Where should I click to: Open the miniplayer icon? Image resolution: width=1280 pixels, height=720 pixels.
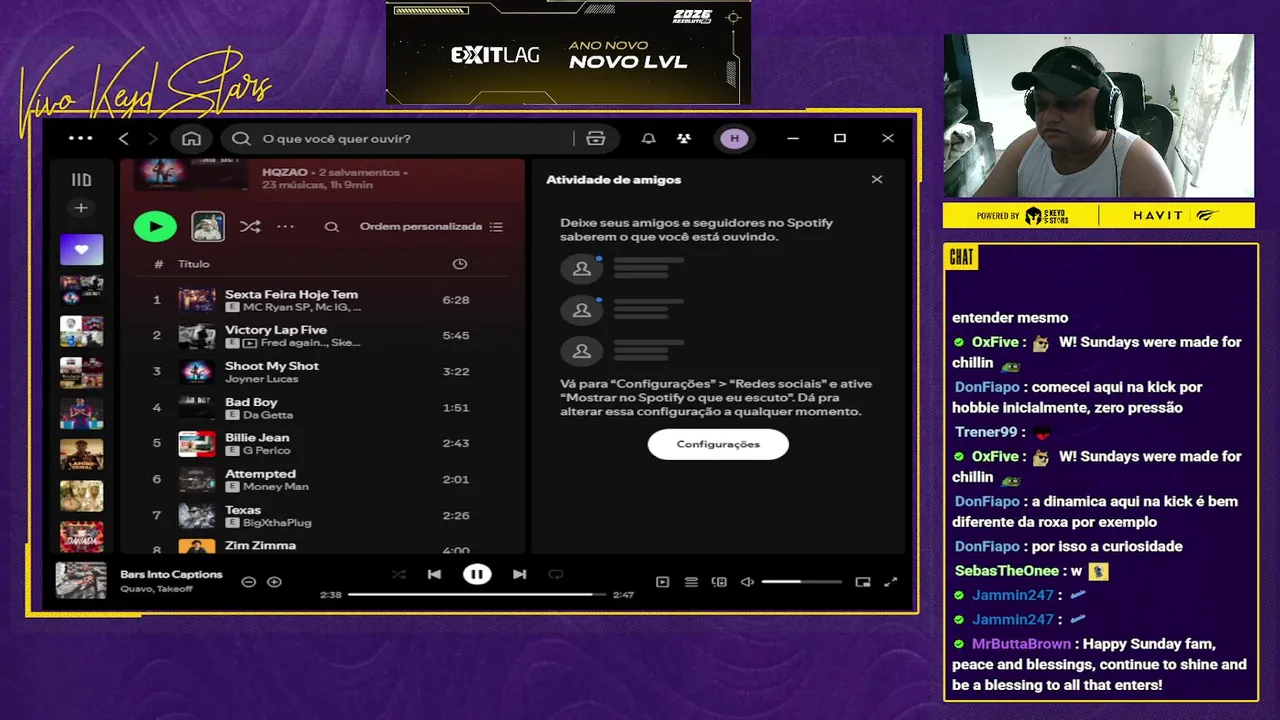pyautogui.click(x=863, y=582)
